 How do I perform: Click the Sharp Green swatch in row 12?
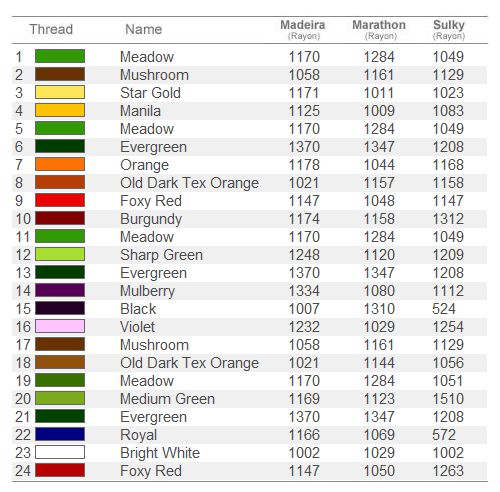[x=60, y=254]
